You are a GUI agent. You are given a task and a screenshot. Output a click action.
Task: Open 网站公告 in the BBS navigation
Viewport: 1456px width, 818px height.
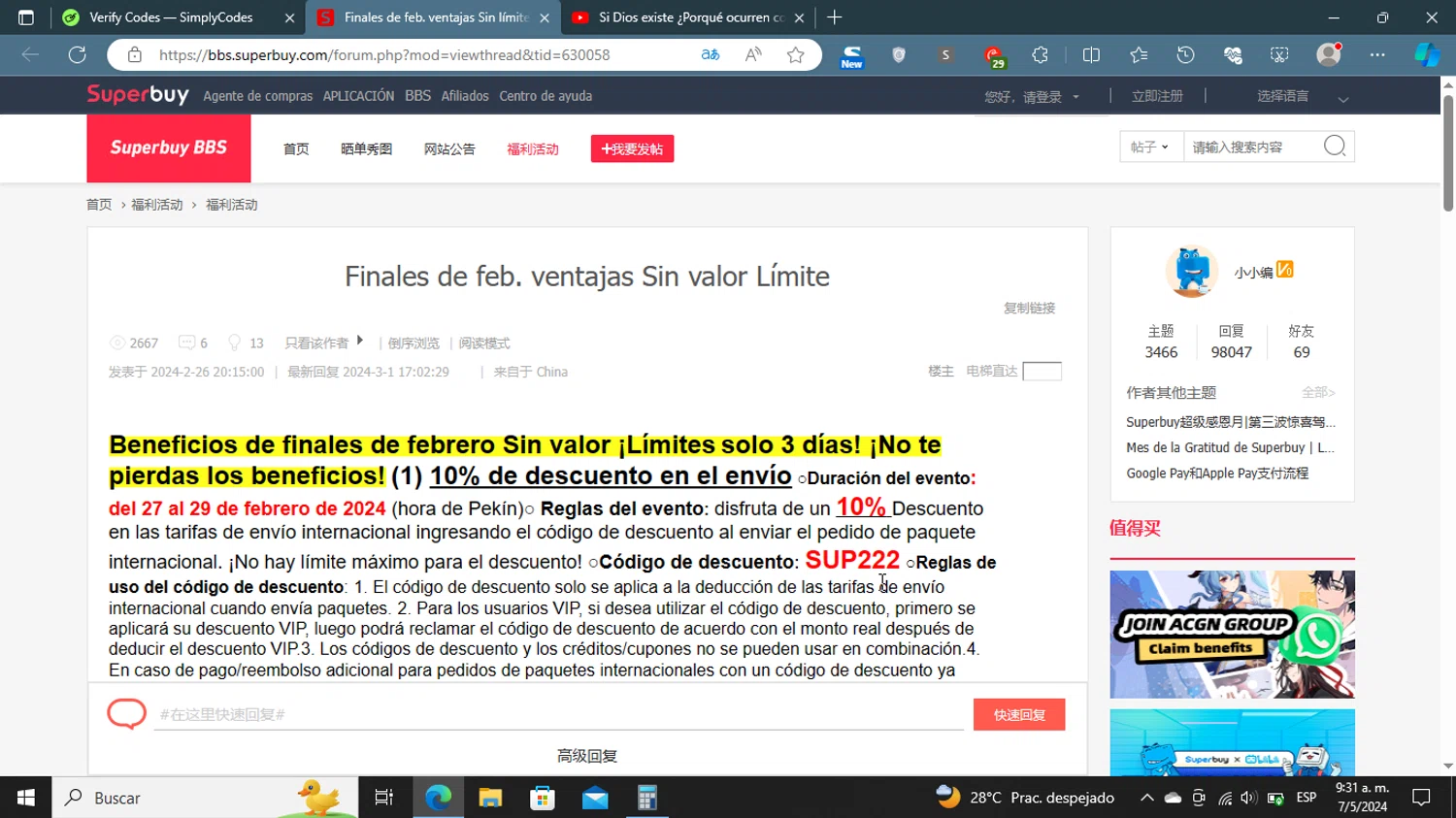[449, 148]
